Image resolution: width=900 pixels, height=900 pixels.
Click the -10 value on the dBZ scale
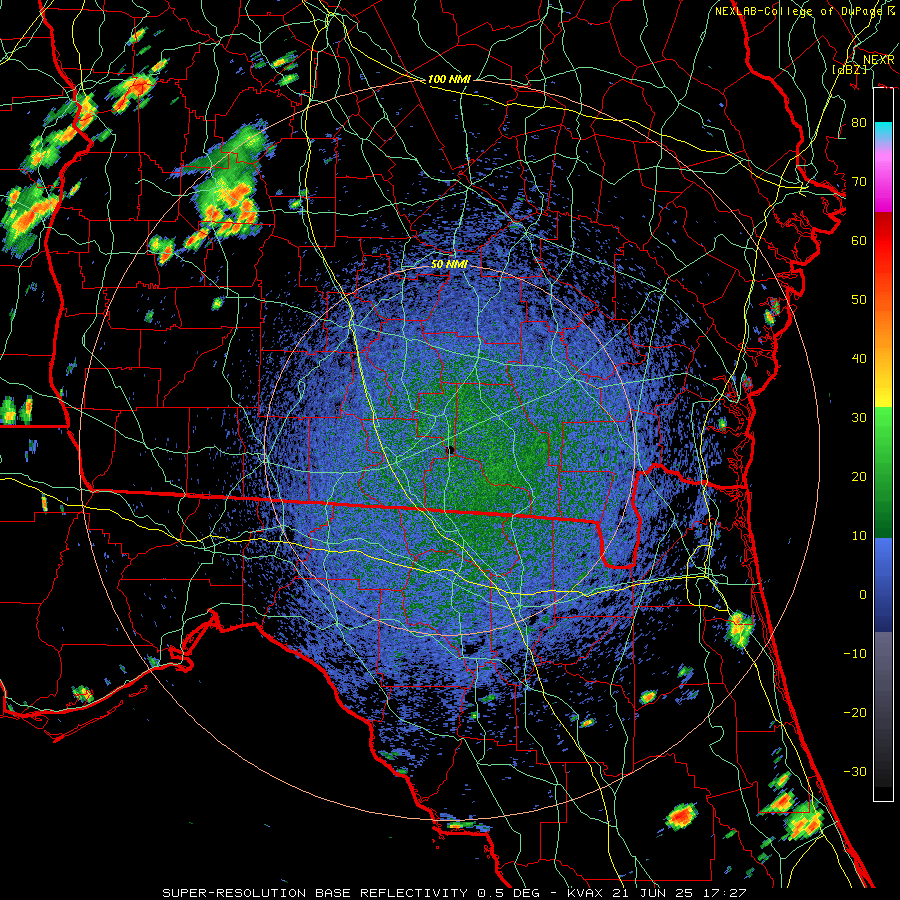point(855,653)
